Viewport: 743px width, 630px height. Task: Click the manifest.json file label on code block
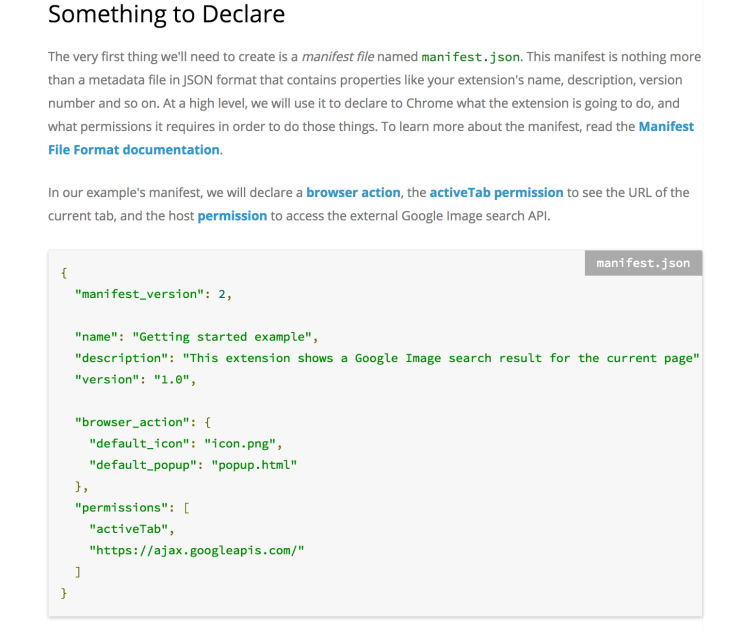[x=643, y=263]
